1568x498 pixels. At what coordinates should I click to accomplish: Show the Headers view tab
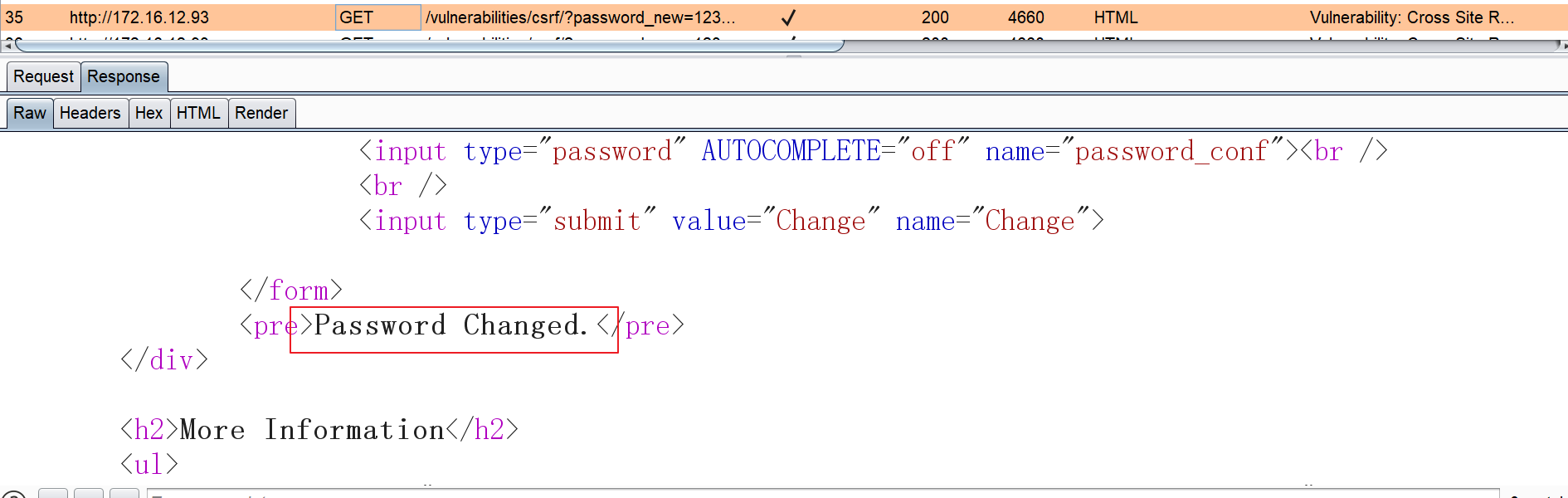(x=90, y=113)
